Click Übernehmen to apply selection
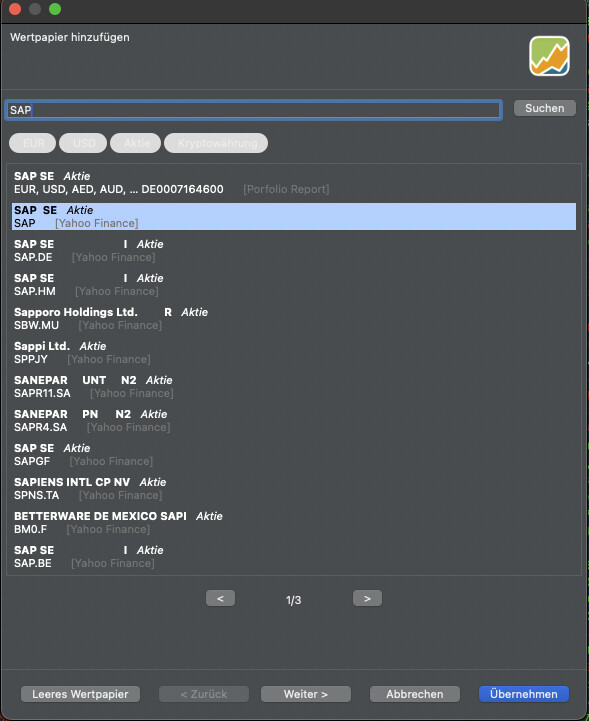Screen dimensions: 589x721 click(524, 694)
